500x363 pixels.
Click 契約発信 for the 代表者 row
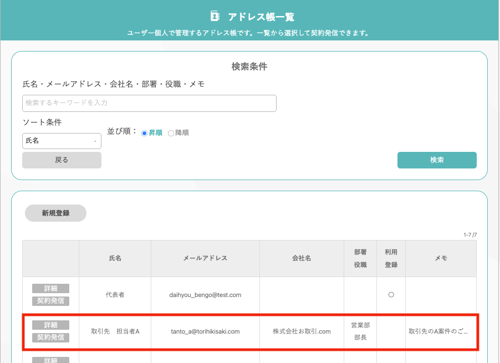[51, 301]
